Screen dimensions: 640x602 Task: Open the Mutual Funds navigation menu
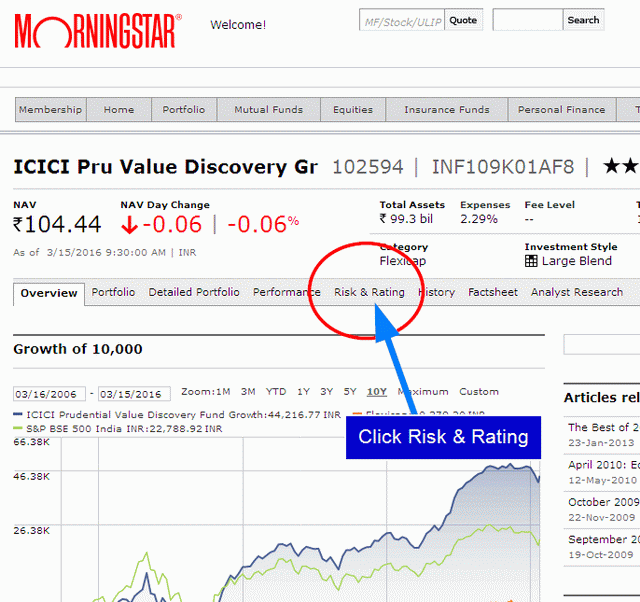[x=269, y=110]
